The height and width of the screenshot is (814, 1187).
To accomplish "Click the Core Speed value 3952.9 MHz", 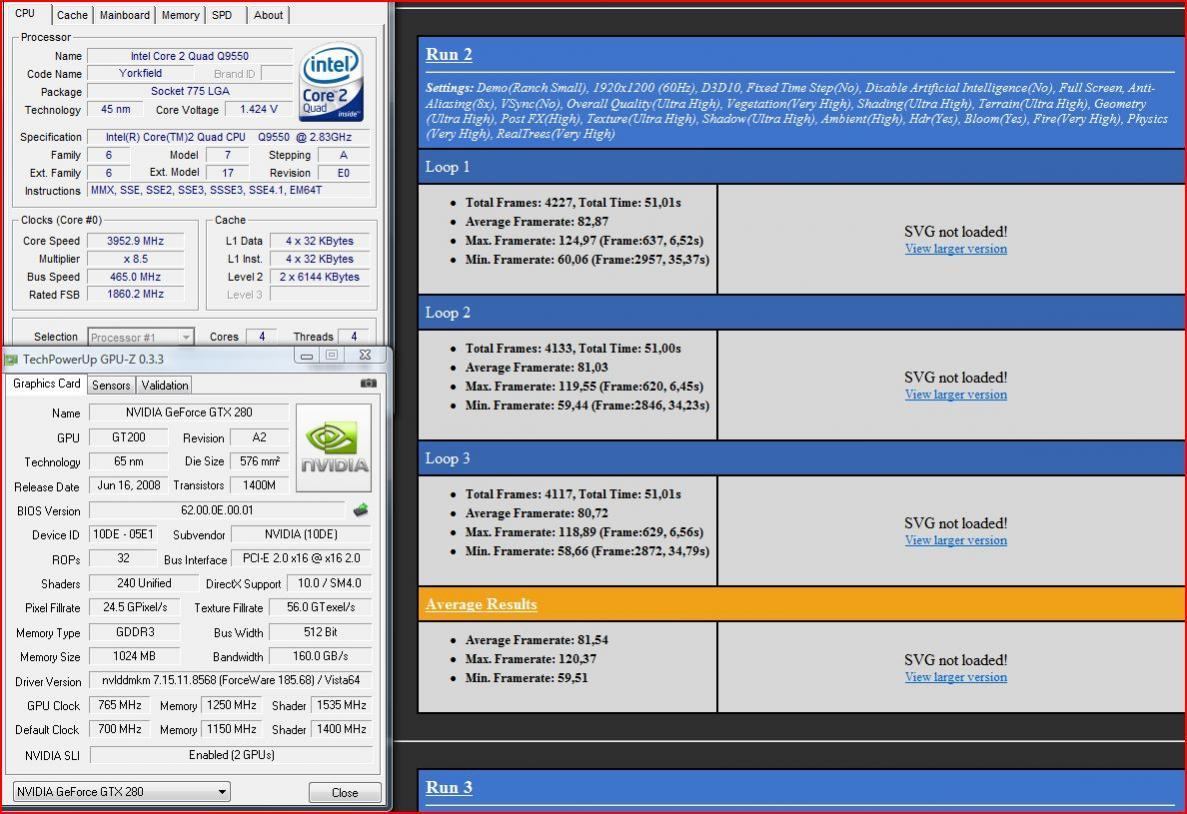I will 135,241.
